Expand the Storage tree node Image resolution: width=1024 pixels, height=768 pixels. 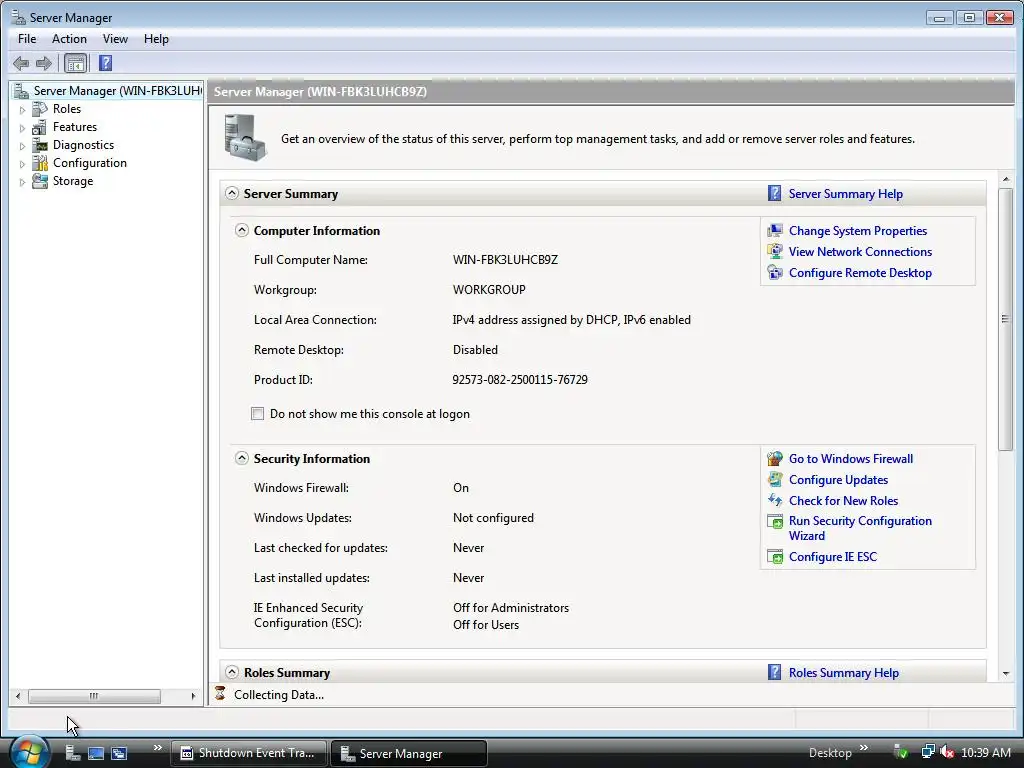coord(22,182)
